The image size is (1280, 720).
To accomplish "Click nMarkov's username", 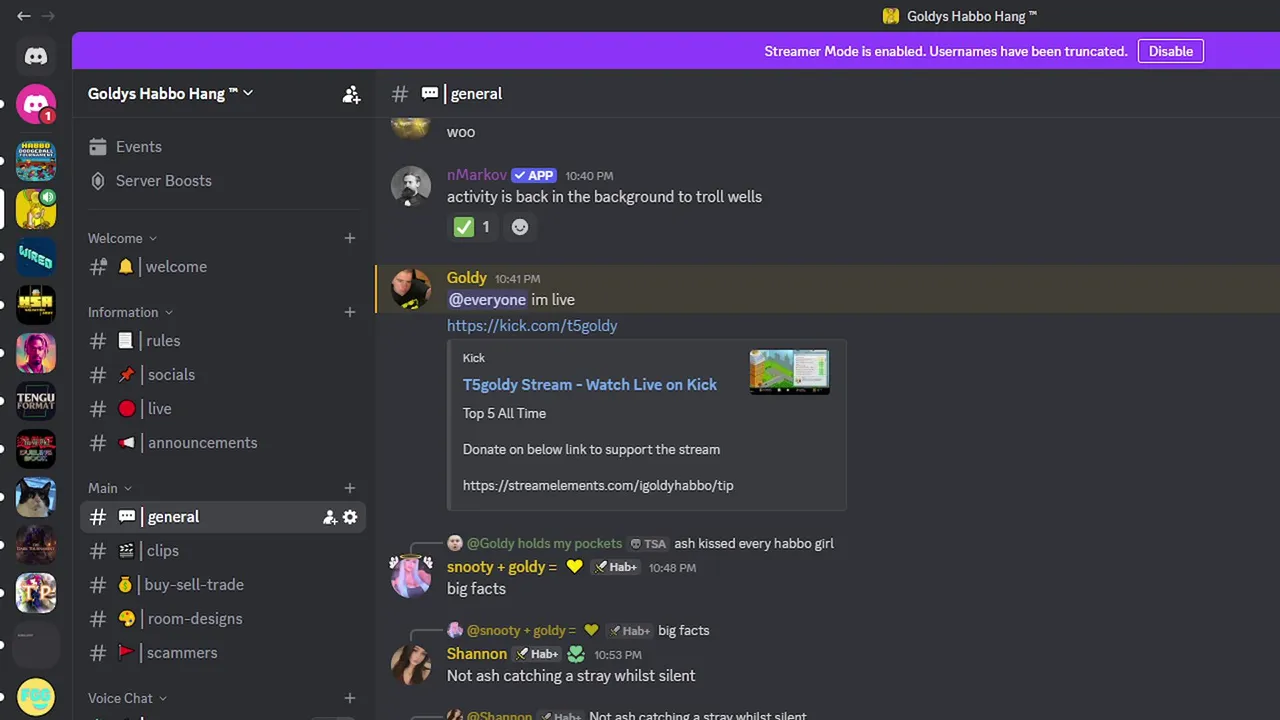I will (x=477, y=175).
